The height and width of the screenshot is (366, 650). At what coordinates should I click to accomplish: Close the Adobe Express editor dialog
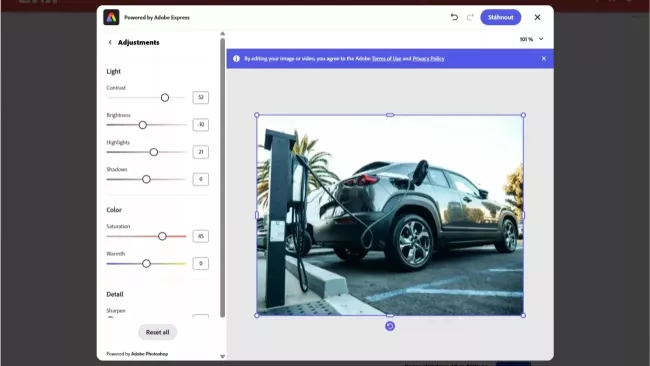[537, 17]
